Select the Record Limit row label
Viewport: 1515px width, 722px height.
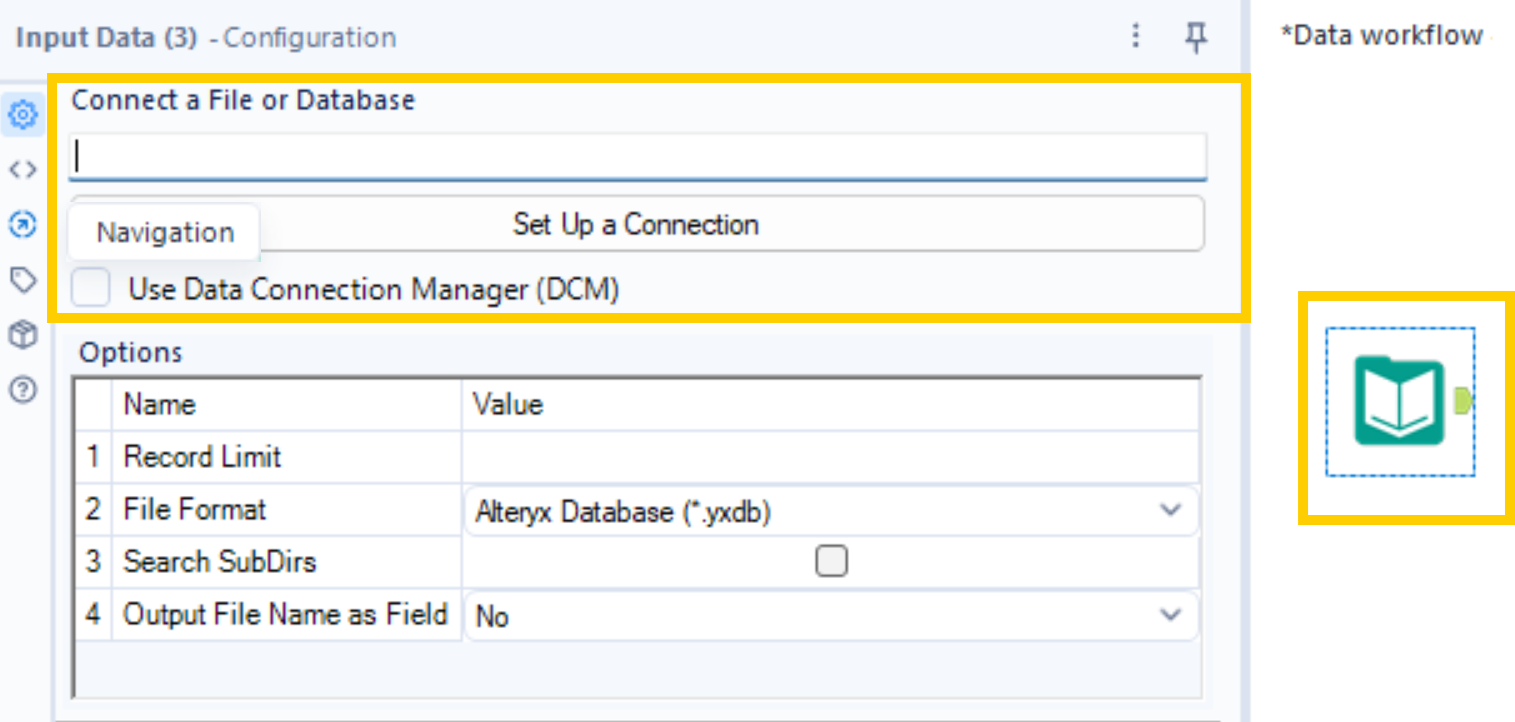[x=202, y=457]
